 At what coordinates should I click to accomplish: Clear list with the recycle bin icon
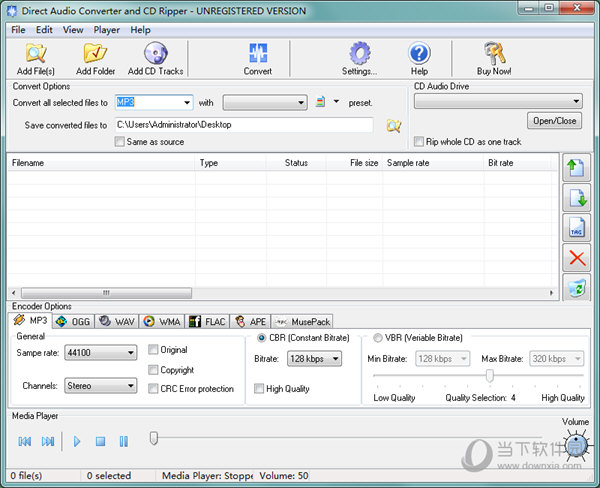pos(576,287)
